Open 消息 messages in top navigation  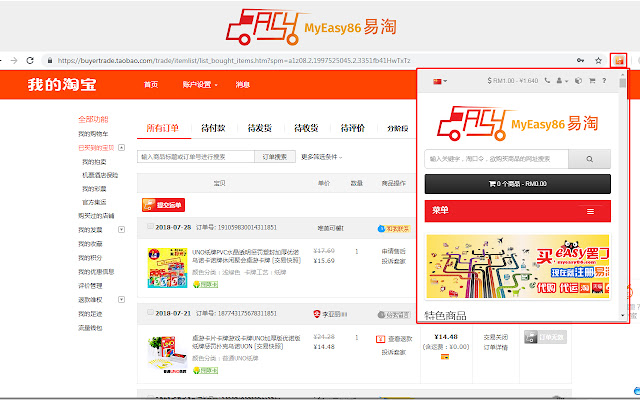[242, 84]
